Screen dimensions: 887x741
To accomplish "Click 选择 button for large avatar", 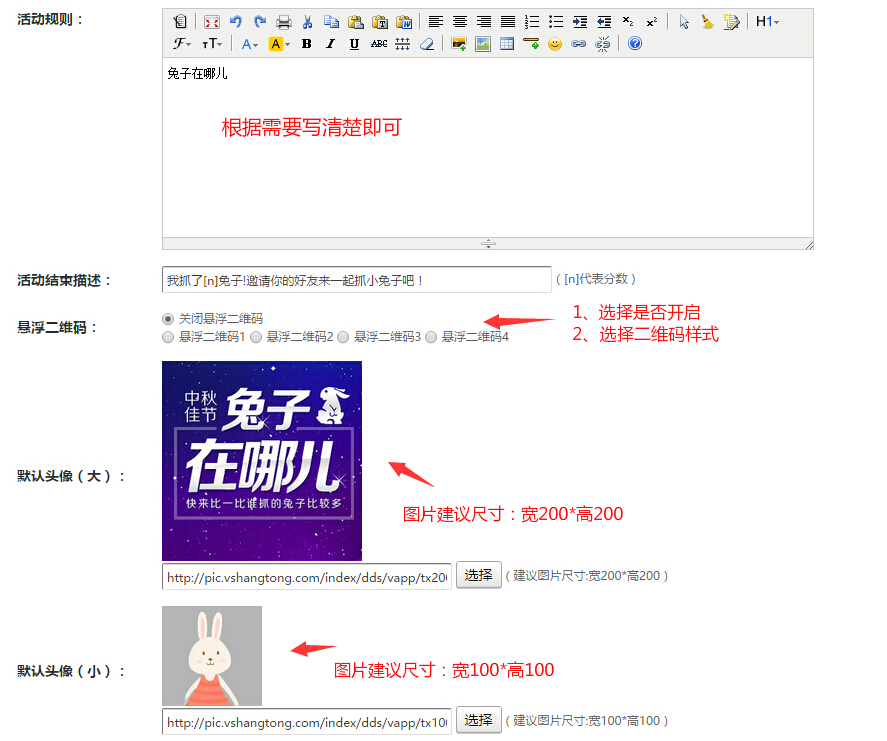I will [478, 575].
